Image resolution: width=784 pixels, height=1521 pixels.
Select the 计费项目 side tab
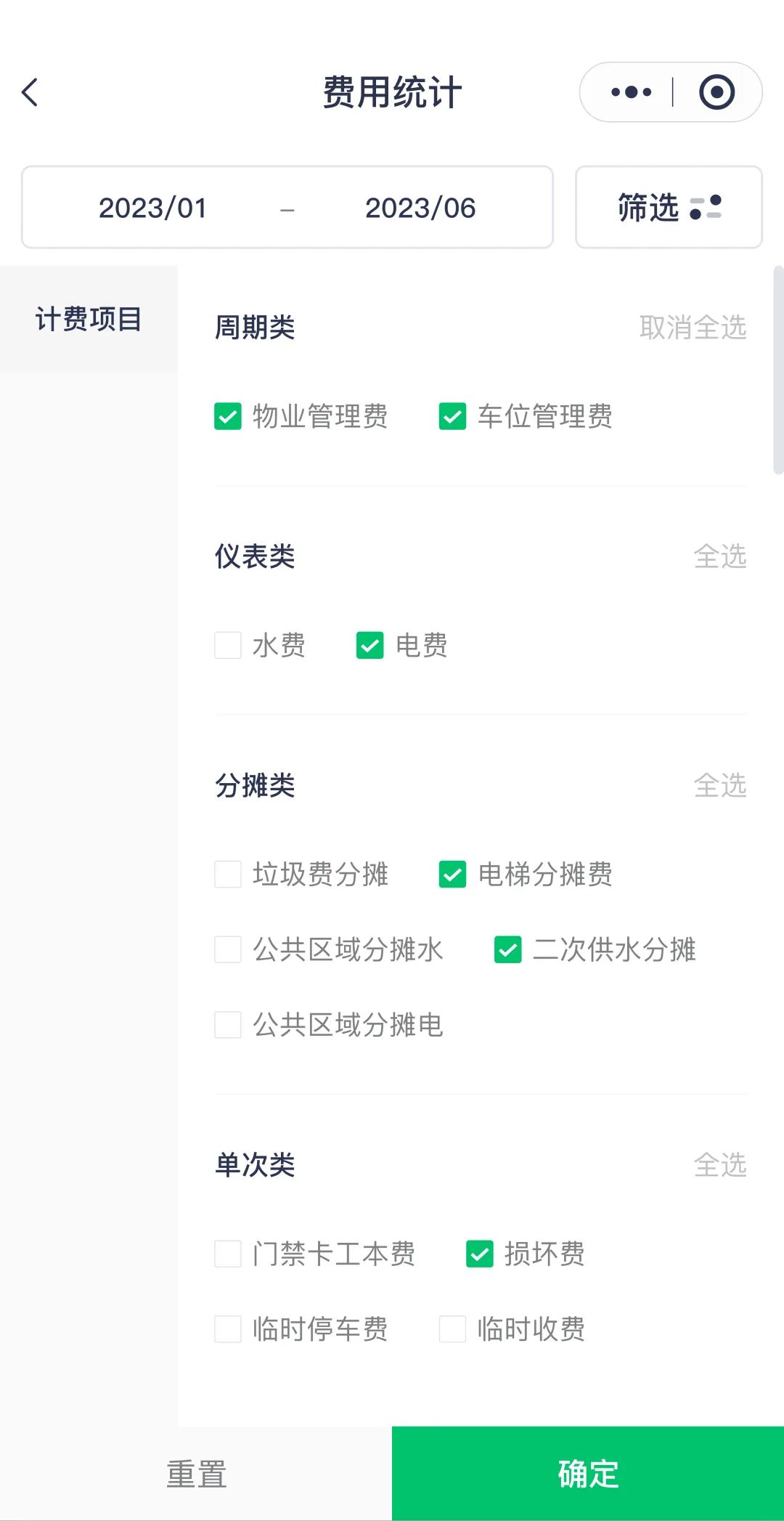click(x=89, y=319)
